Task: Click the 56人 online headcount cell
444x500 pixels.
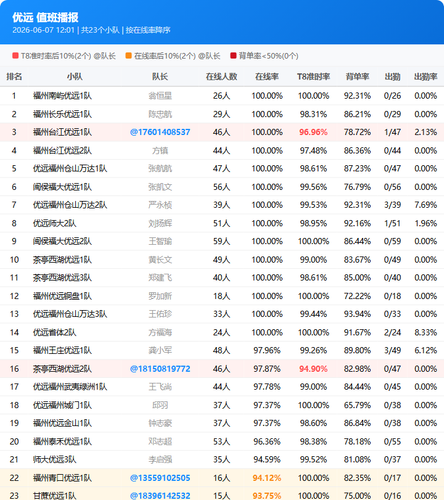Action: pos(221,187)
